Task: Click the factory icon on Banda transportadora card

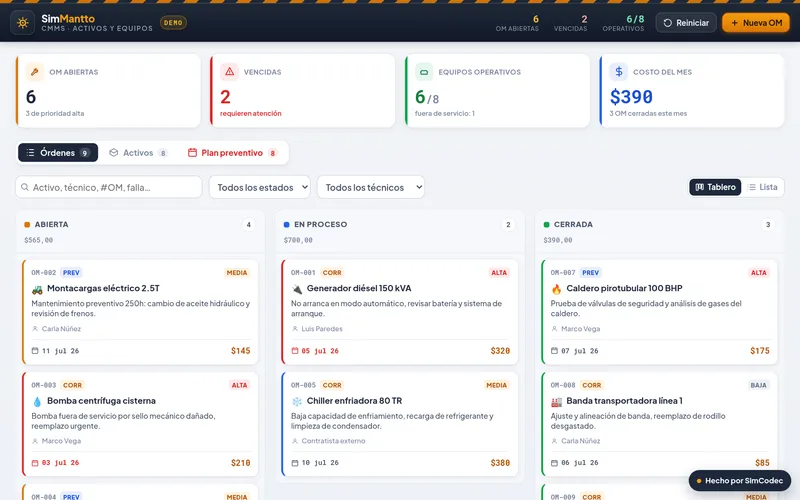Action: (x=556, y=402)
